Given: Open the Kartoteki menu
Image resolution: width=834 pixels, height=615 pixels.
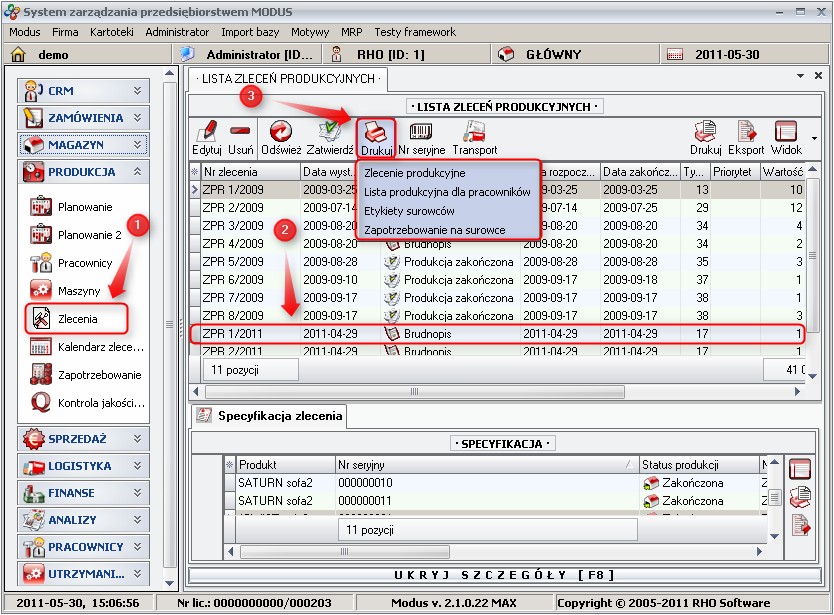Looking at the screenshot, I should 111,32.
